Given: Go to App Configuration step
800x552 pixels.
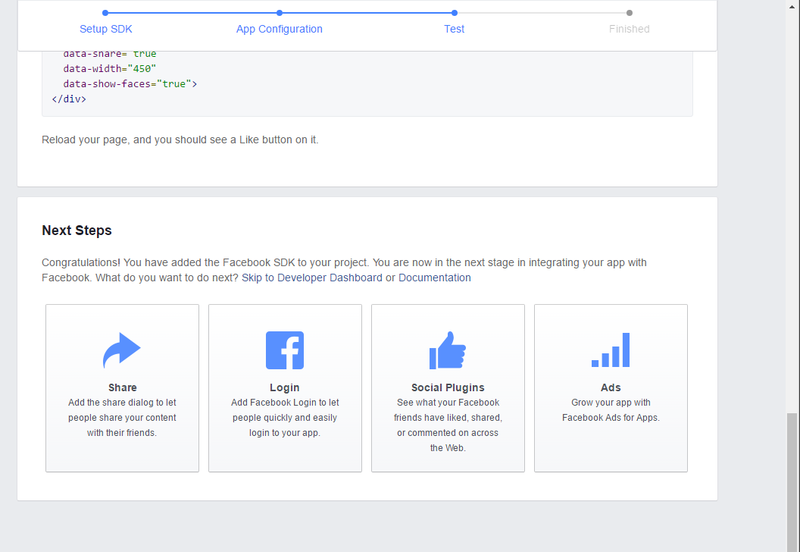Looking at the screenshot, I should [x=279, y=29].
